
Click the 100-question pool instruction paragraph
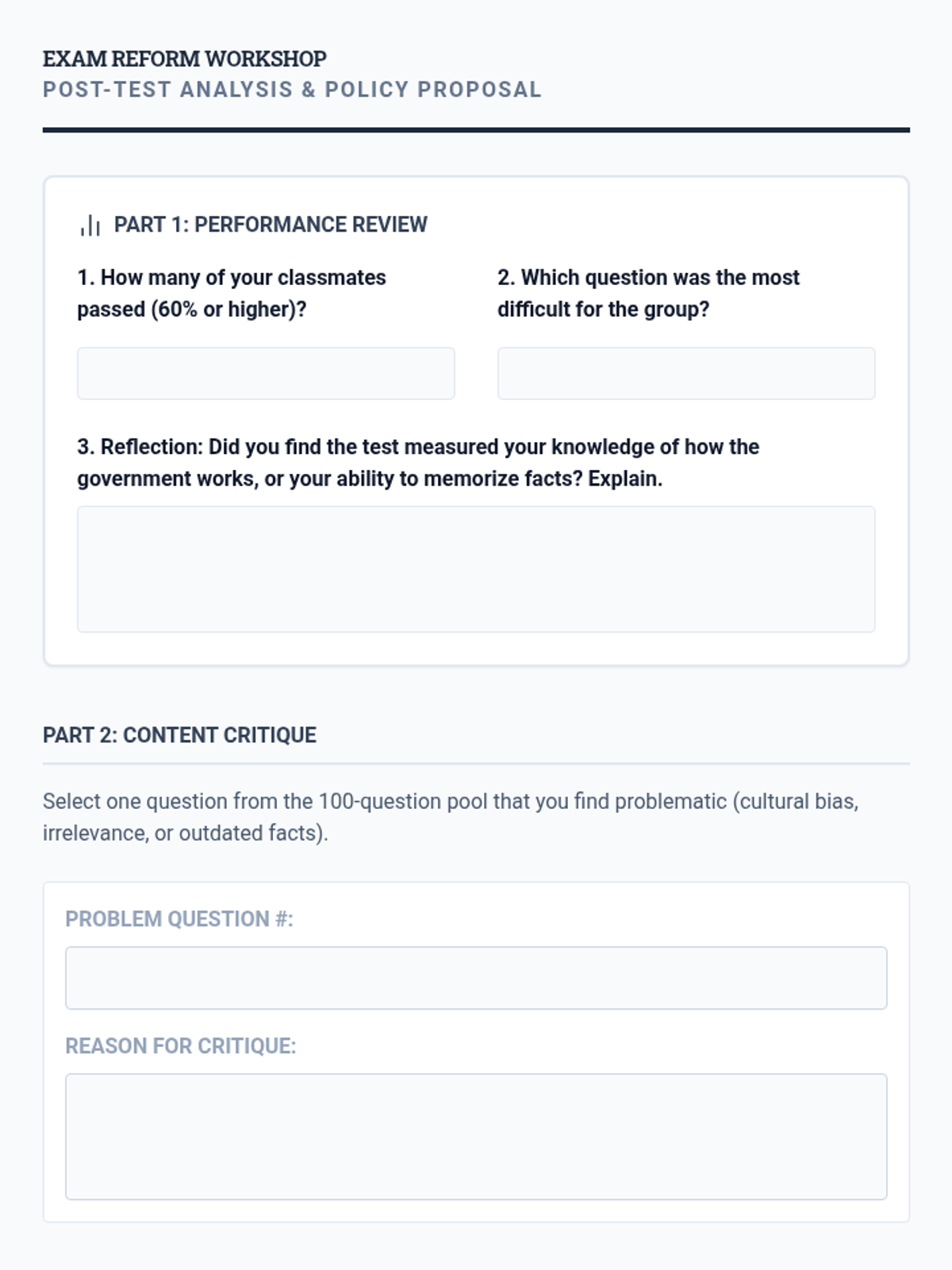[x=451, y=817]
